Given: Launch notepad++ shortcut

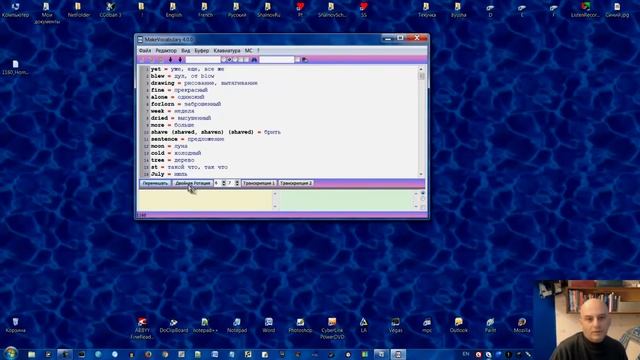Looking at the screenshot, I should tap(205, 325).
